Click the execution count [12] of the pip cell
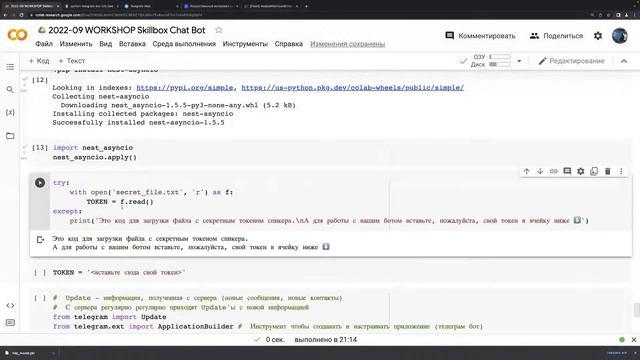 coord(40,80)
